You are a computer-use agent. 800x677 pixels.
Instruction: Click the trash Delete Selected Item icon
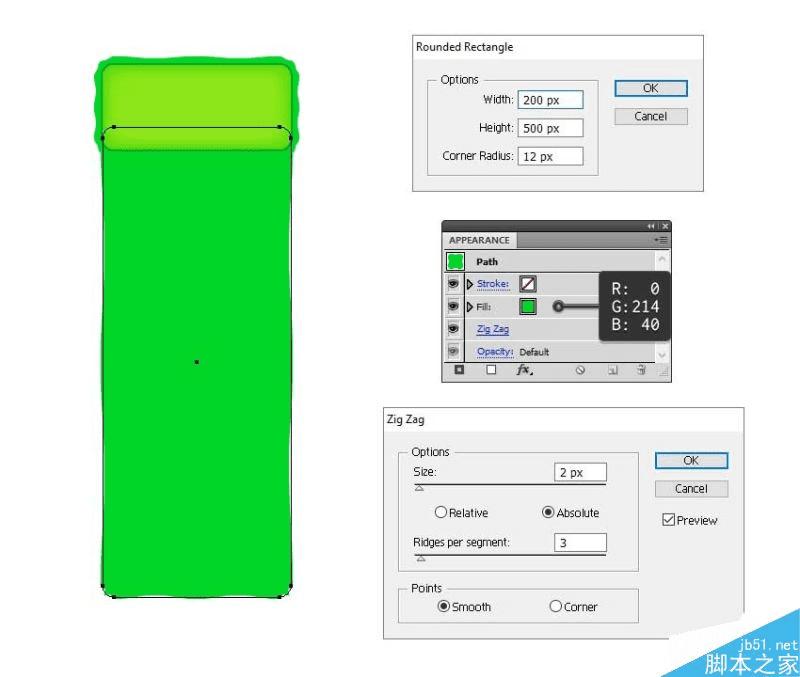click(x=641, y=370)
